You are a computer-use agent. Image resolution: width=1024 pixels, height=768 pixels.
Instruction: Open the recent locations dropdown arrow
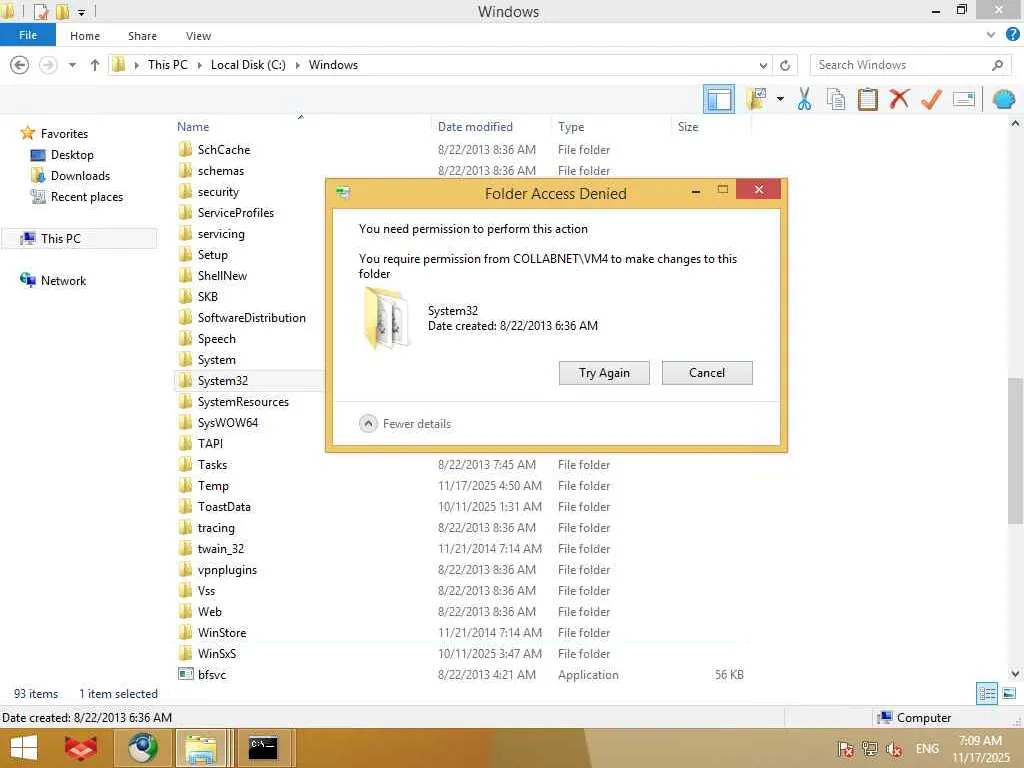tap(72, 65)
